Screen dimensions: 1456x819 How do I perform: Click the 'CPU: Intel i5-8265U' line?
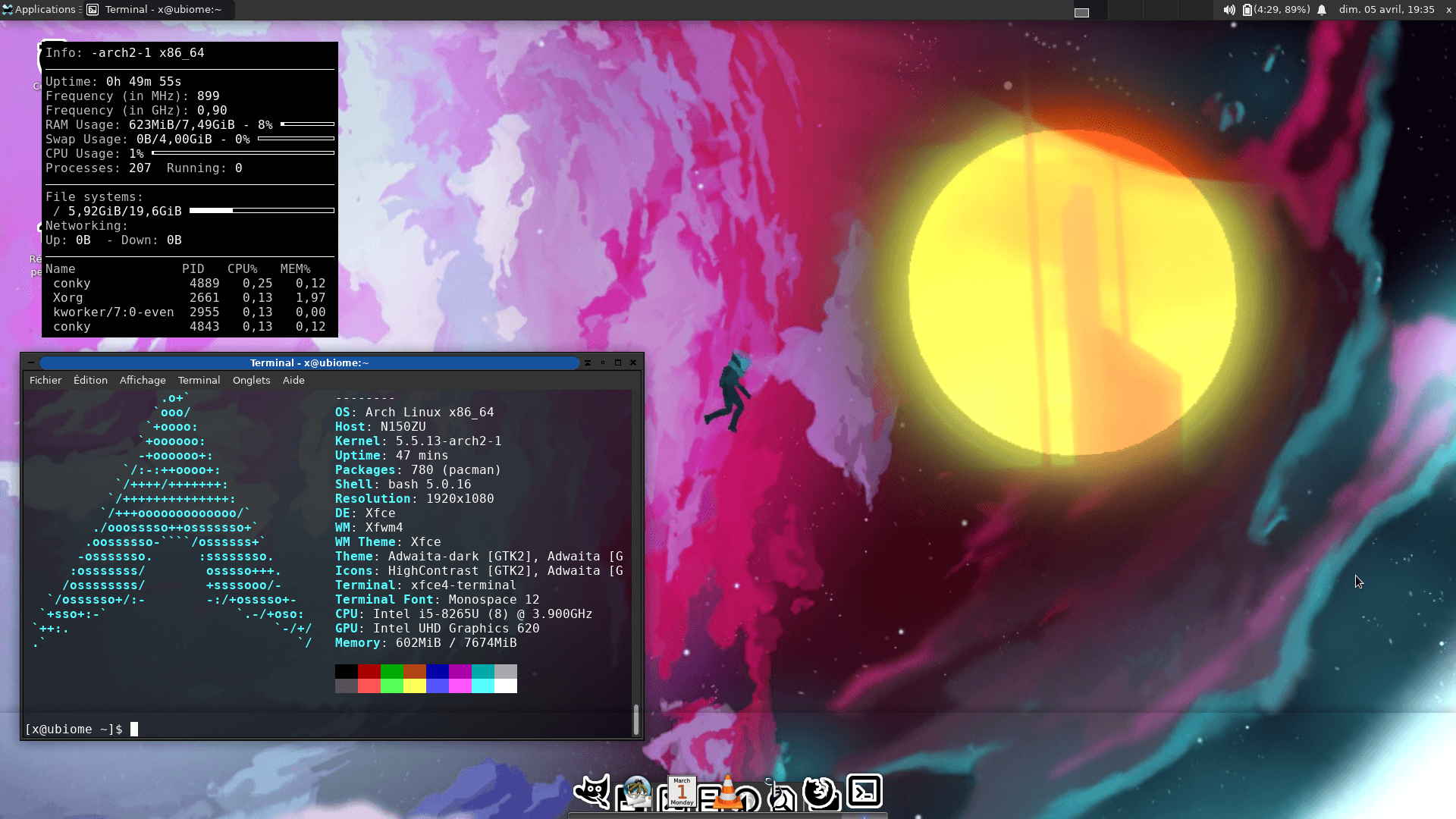(x=464, y=613)
